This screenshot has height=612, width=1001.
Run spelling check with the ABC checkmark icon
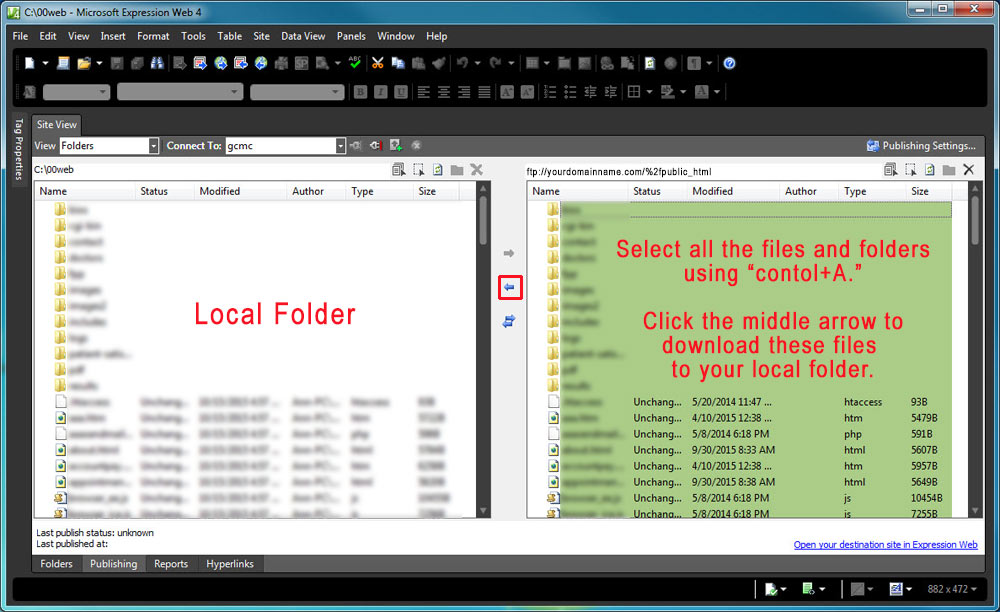click(x=355, y=63)
